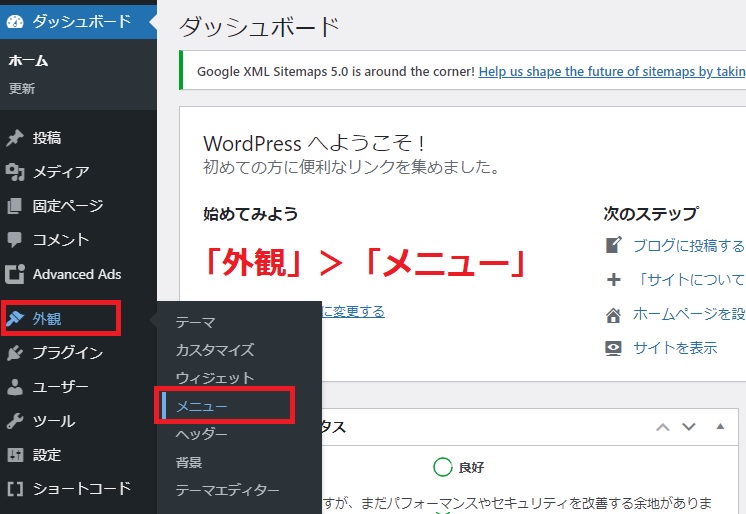This screenshot has width=746, height=514.
Task: Click the 次のステップ heading
Action: pos(651,214)
